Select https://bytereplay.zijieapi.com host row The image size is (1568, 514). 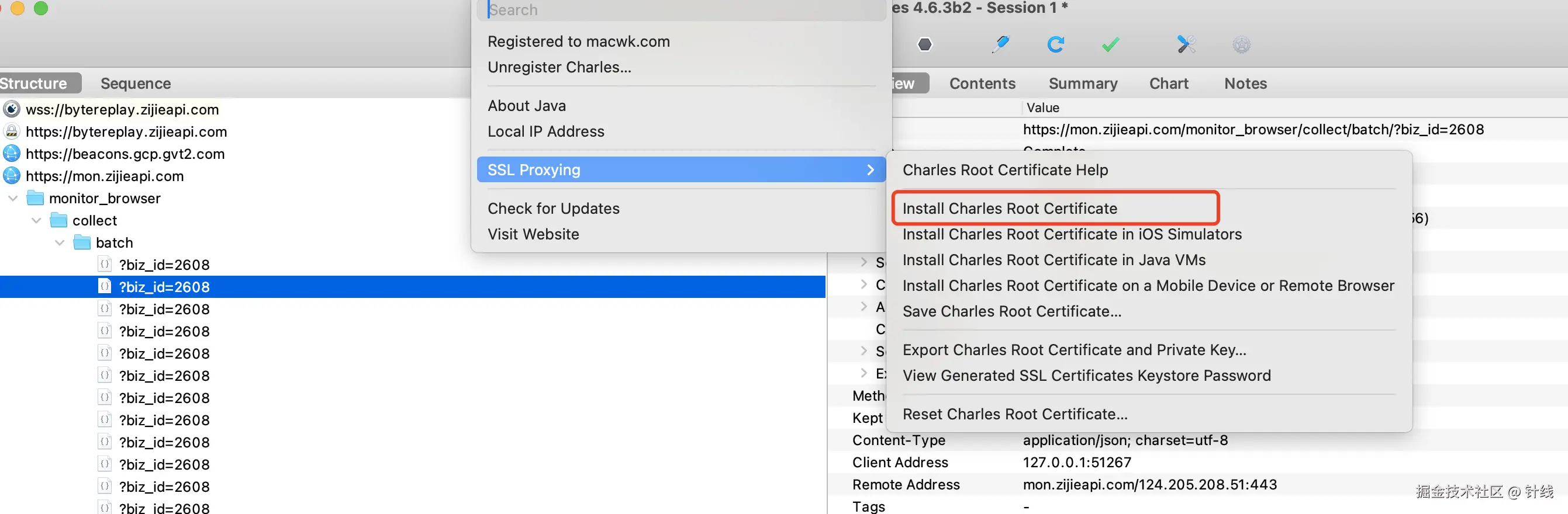point(126,131)
